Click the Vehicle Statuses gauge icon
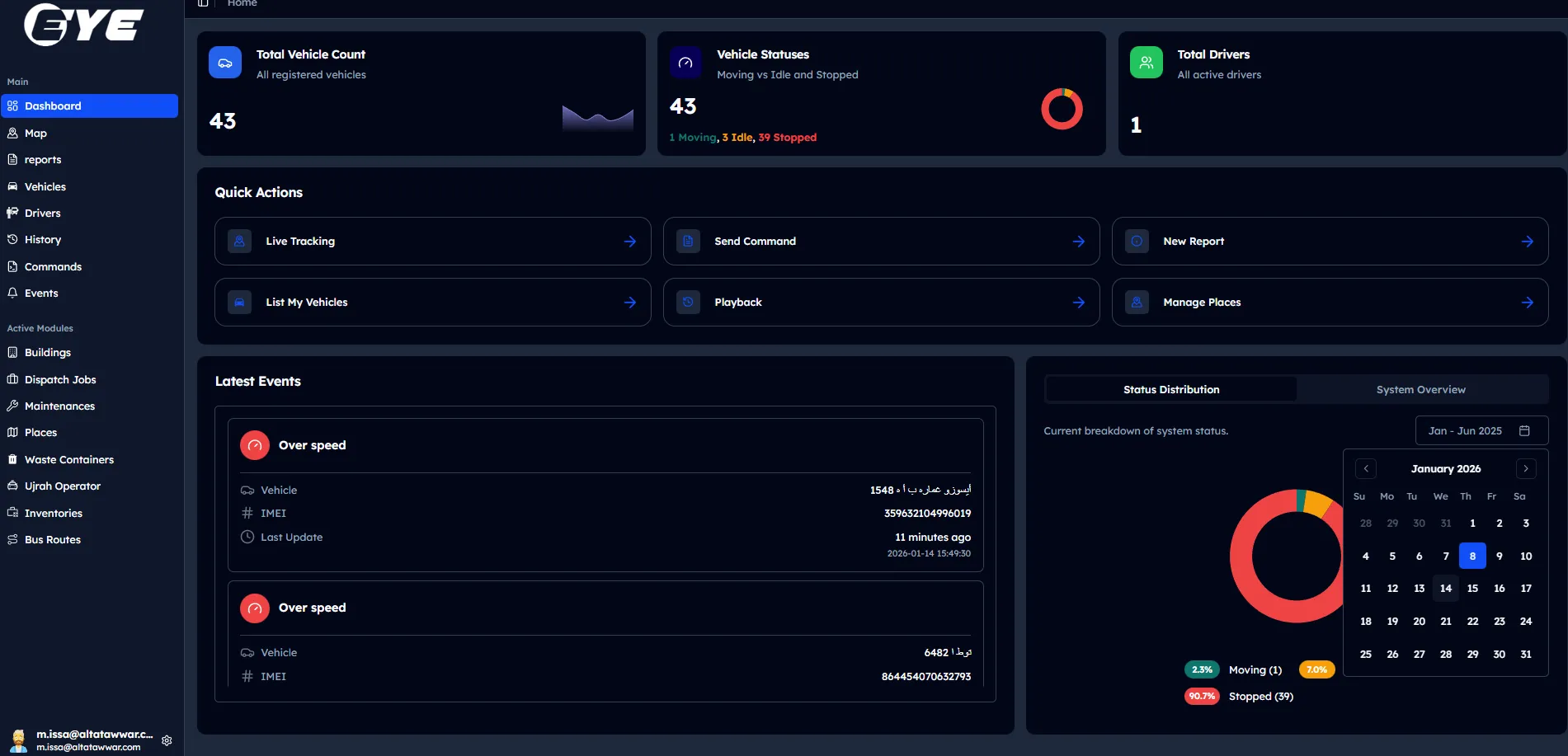 685,63
